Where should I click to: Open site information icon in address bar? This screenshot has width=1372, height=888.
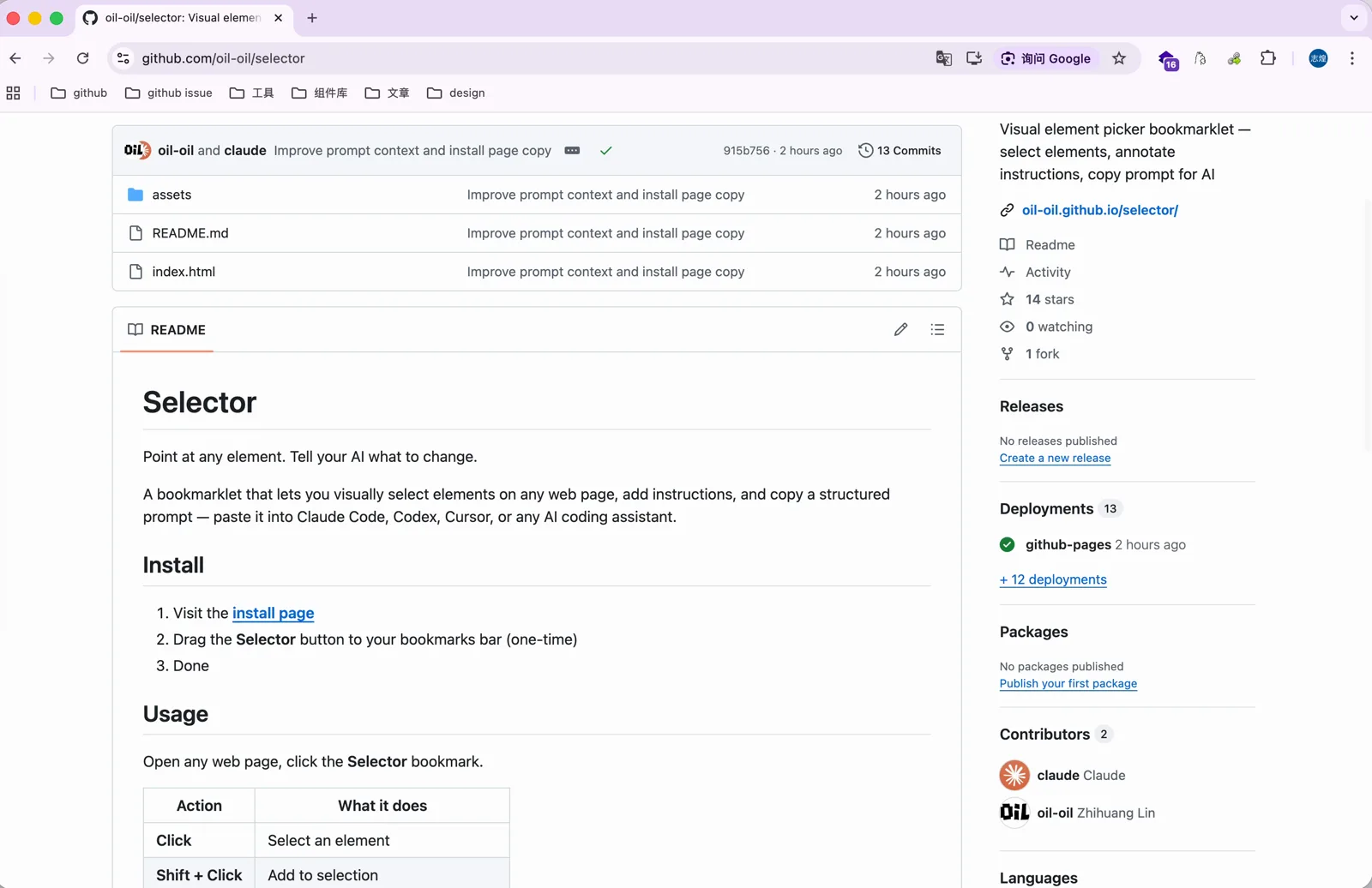pyautogui.click(x=123, y=58)
